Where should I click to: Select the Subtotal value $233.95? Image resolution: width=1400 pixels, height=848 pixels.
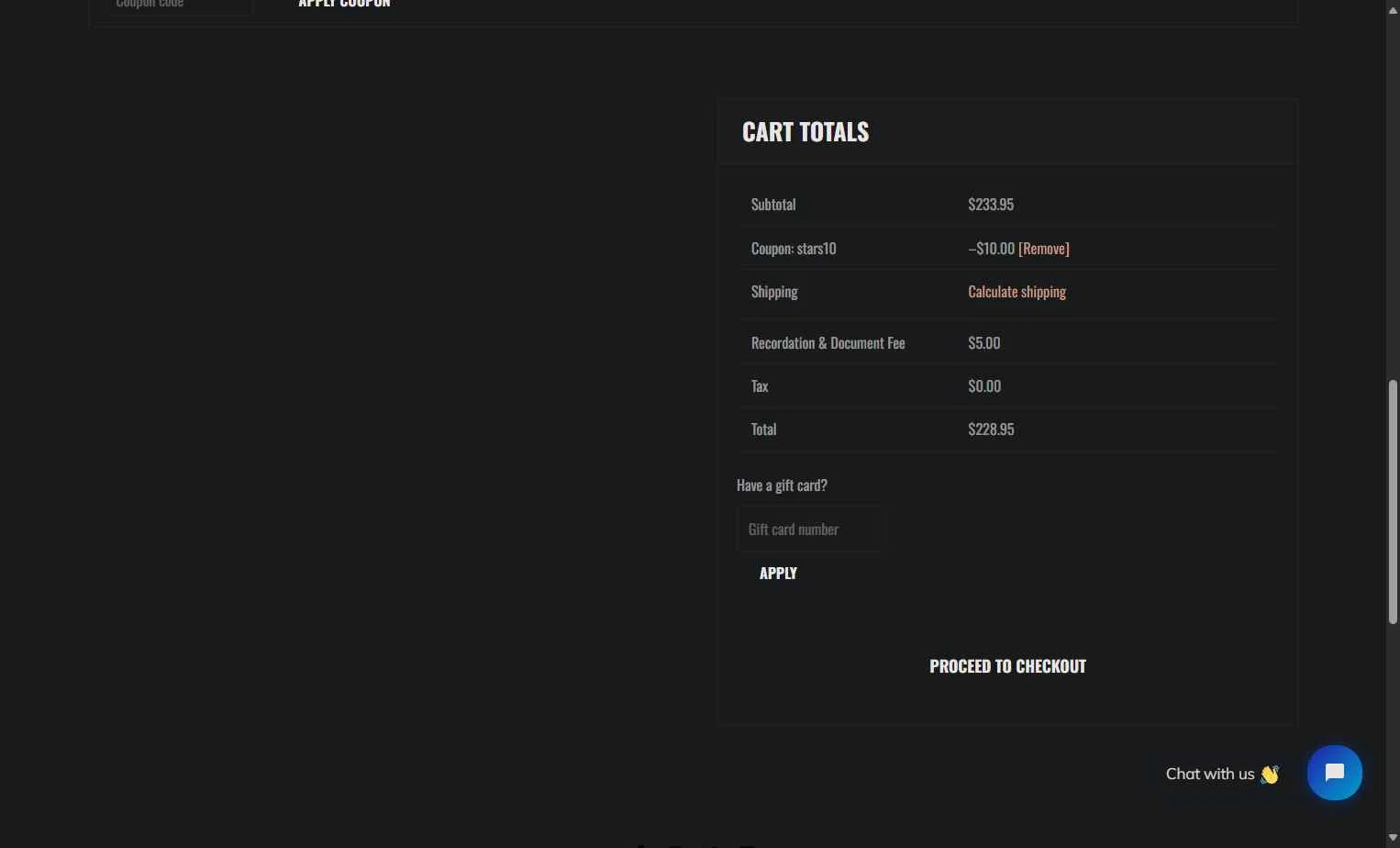[x=991, y=205]
